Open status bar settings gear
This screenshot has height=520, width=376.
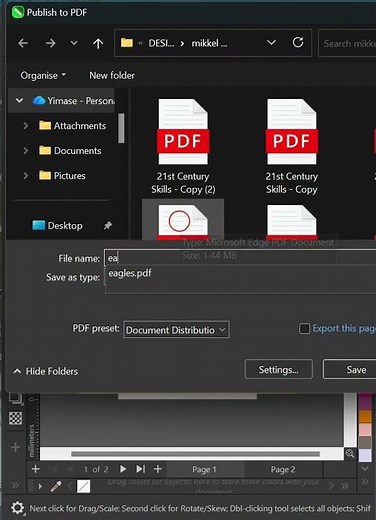coord(17,508)
